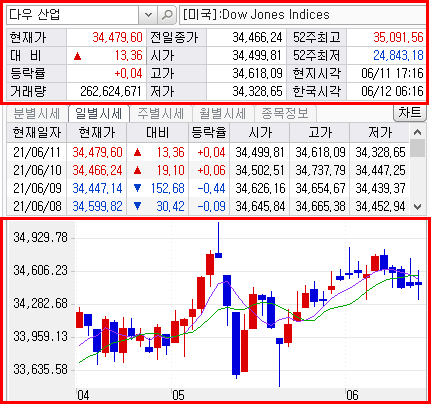Viewport: 431px width, 404px height.
Task: Click the magnifier search icon
Action: pyautogui.click(x=167, y=15)
